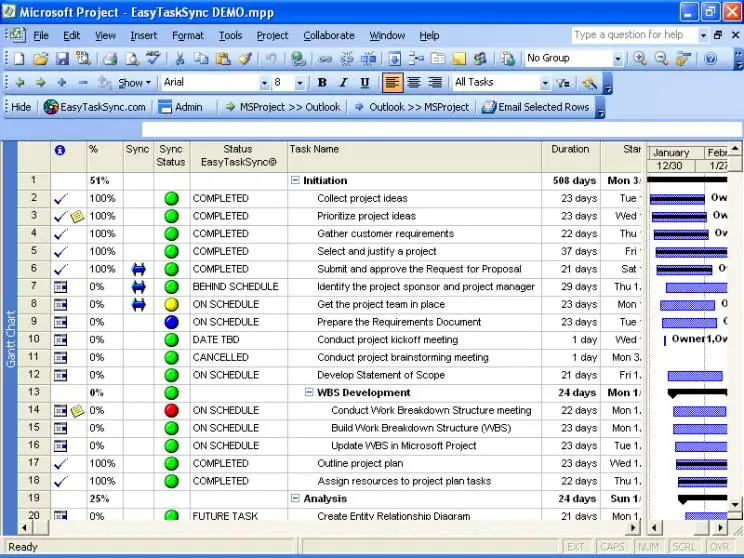Click Email Selected Rows button
Screen dimensions: 744x558
coord(536,107)
